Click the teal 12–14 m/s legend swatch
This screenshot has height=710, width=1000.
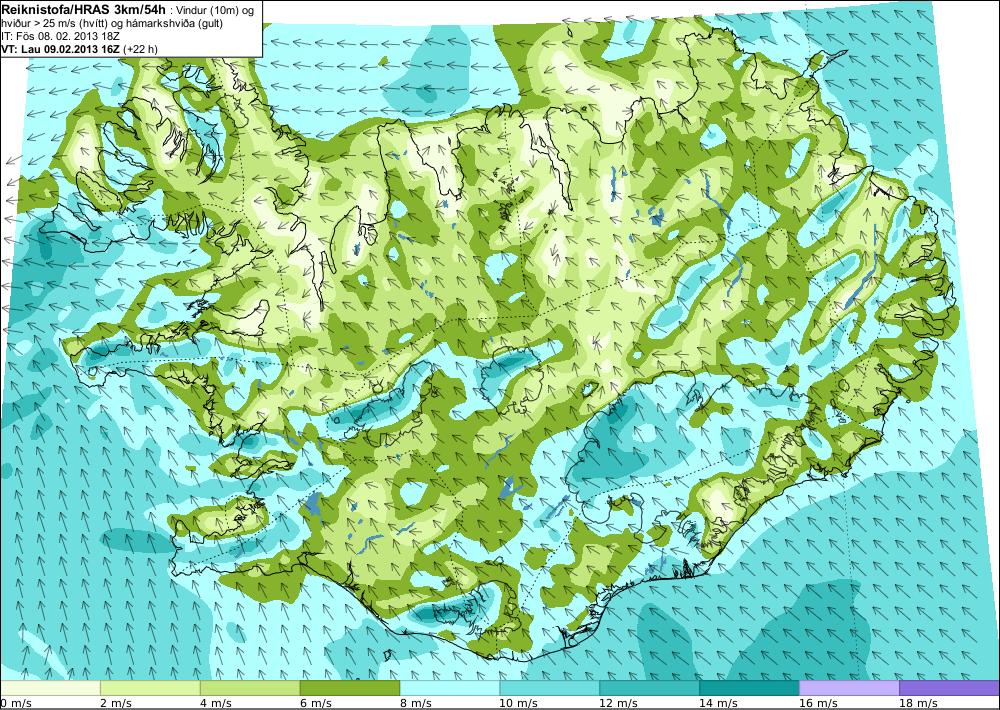coord(649,688)
